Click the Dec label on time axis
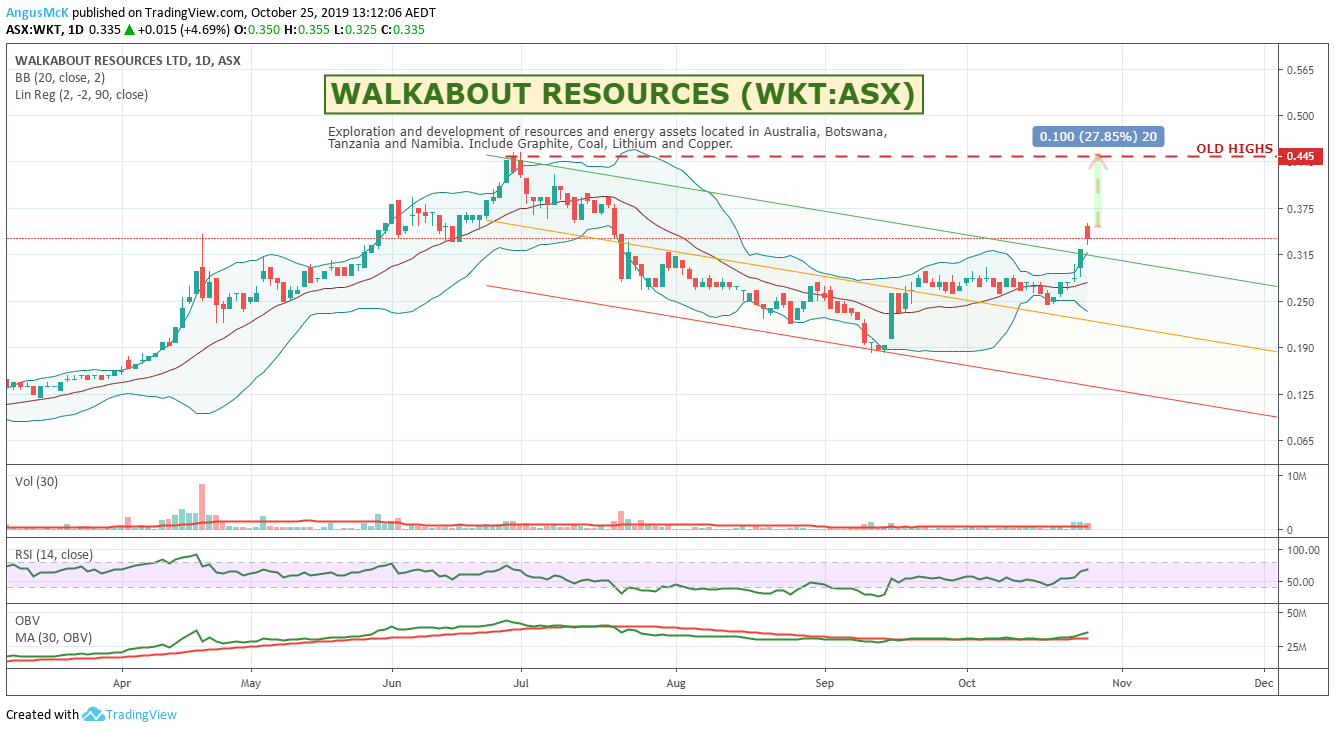Viewport: 1335px width, 732px height. [1264, 684]
